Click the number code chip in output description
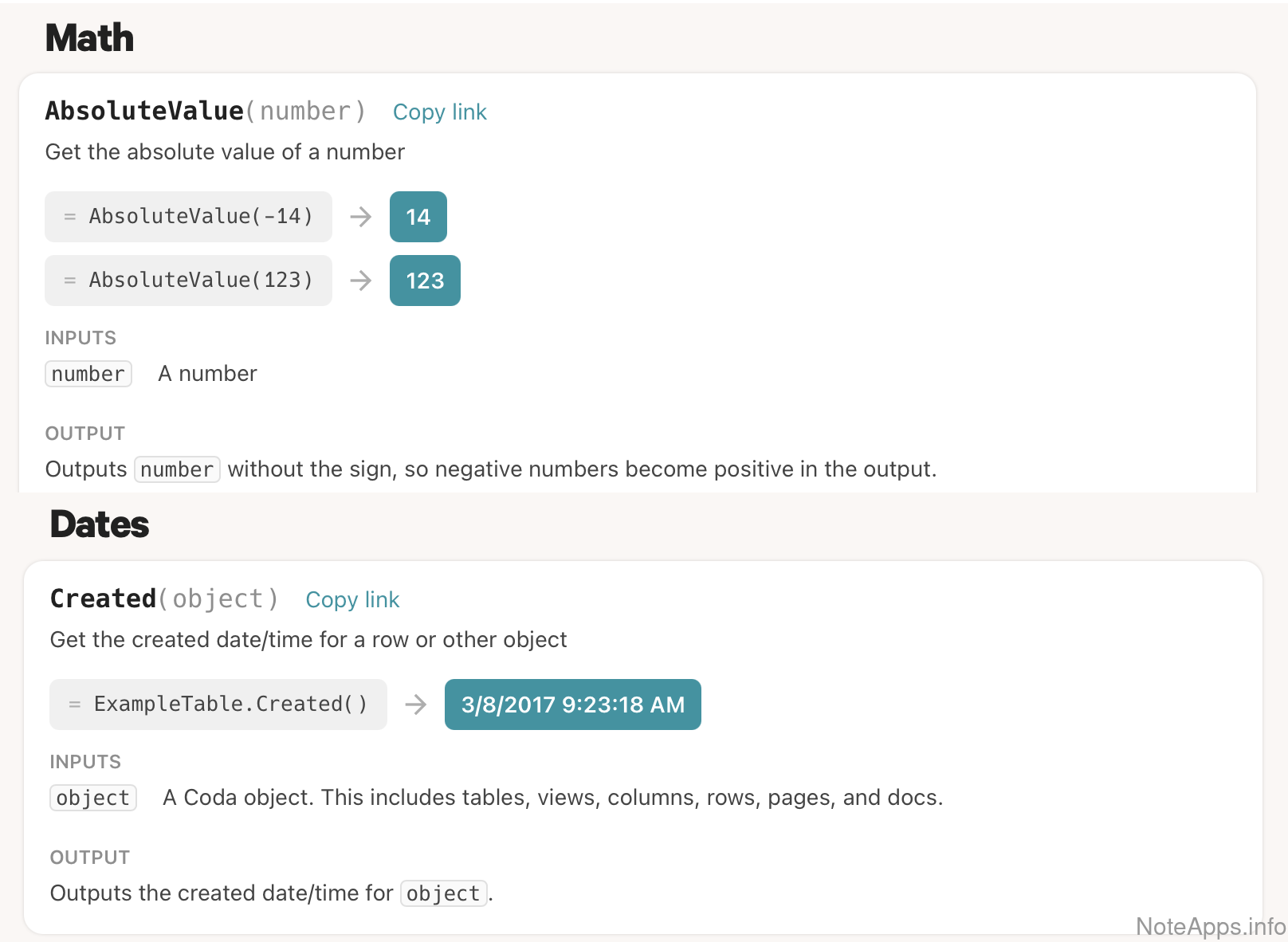The image size is (1288, 942). 177,469
